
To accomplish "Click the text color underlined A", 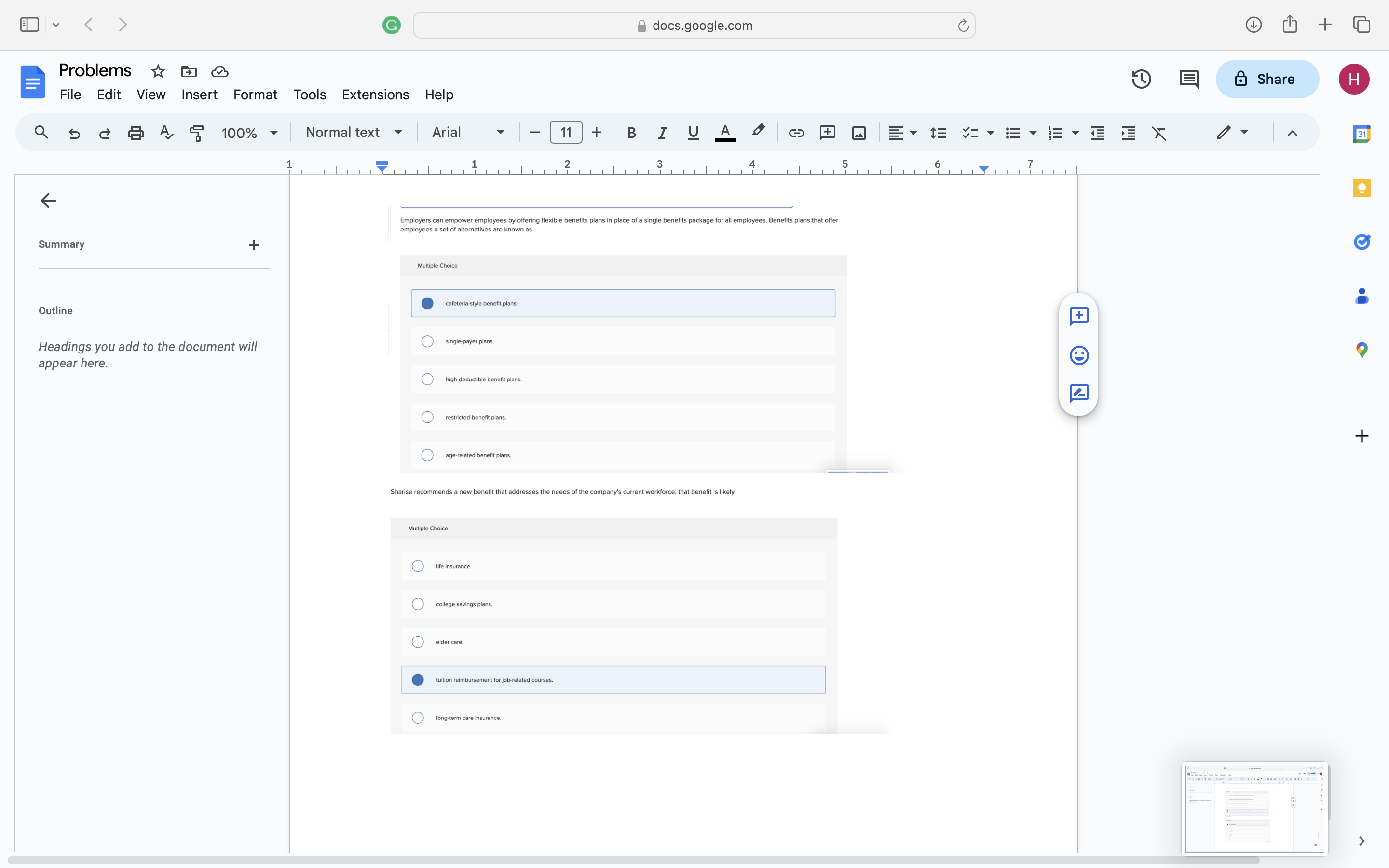I will coord(725,133).
